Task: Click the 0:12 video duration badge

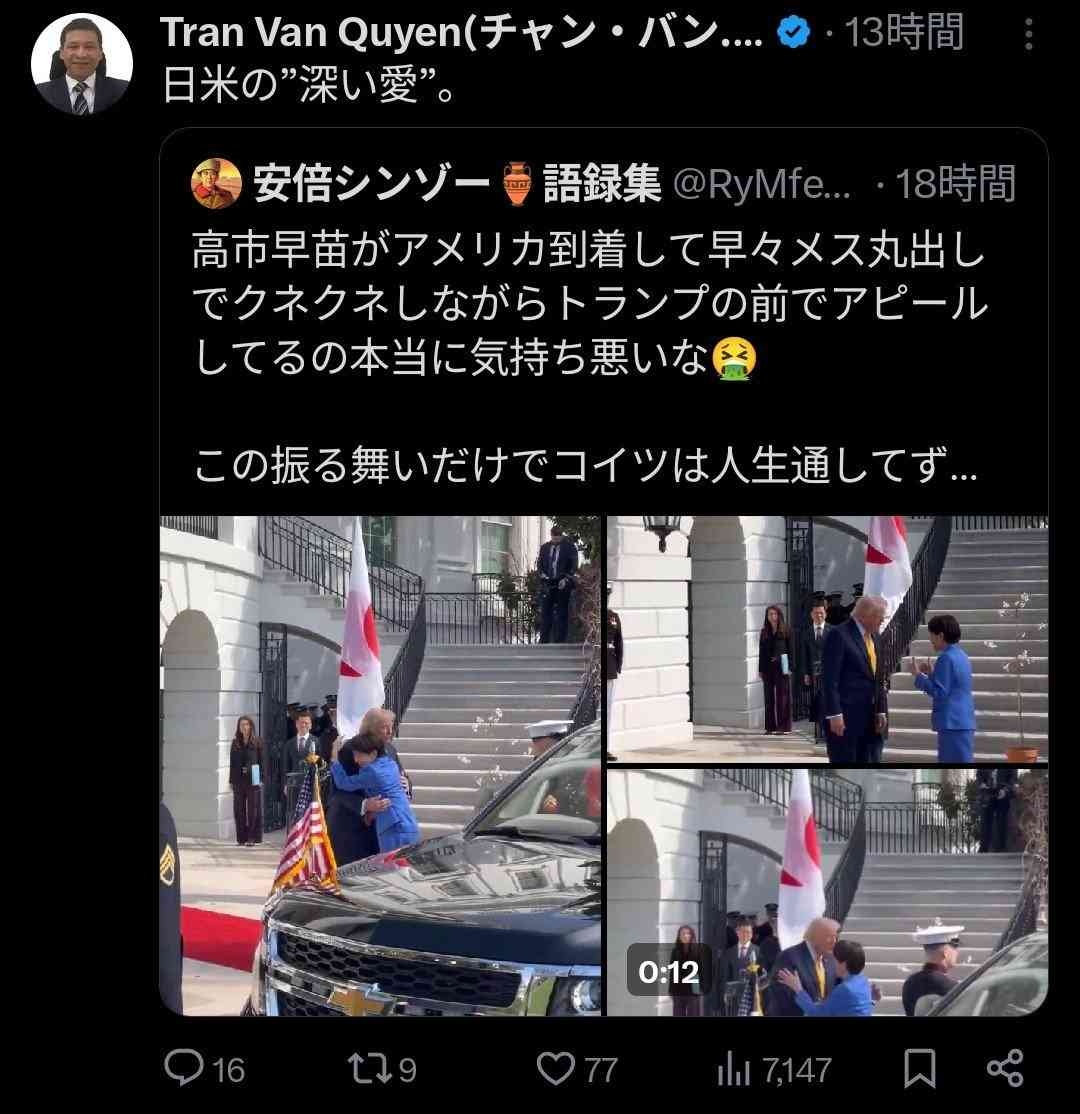Action: [669, 971]
